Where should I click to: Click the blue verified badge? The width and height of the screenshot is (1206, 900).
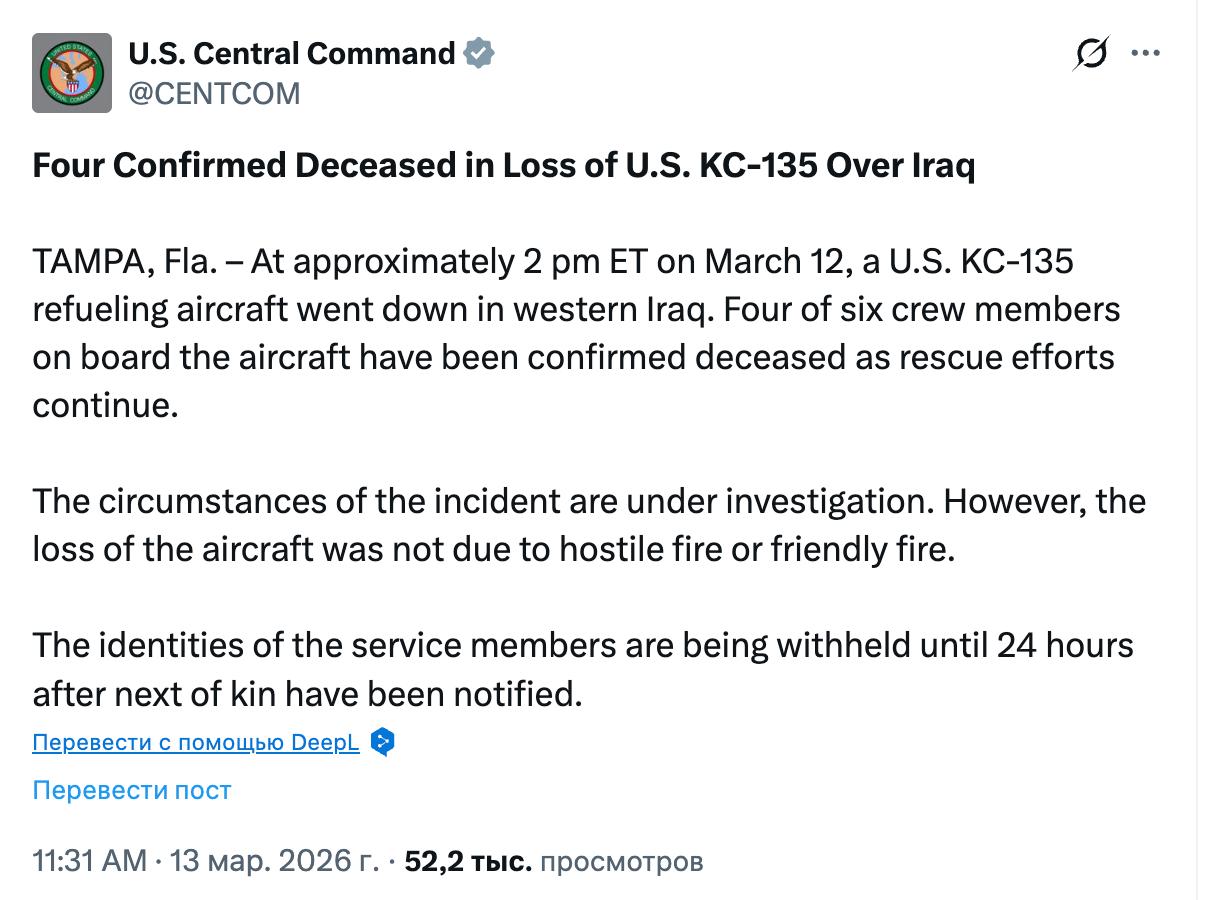point(480,53)
